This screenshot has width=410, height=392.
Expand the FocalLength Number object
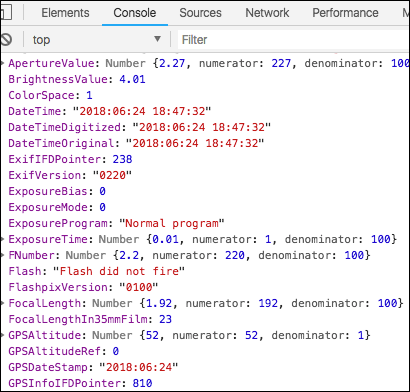(x=3, y=303)
